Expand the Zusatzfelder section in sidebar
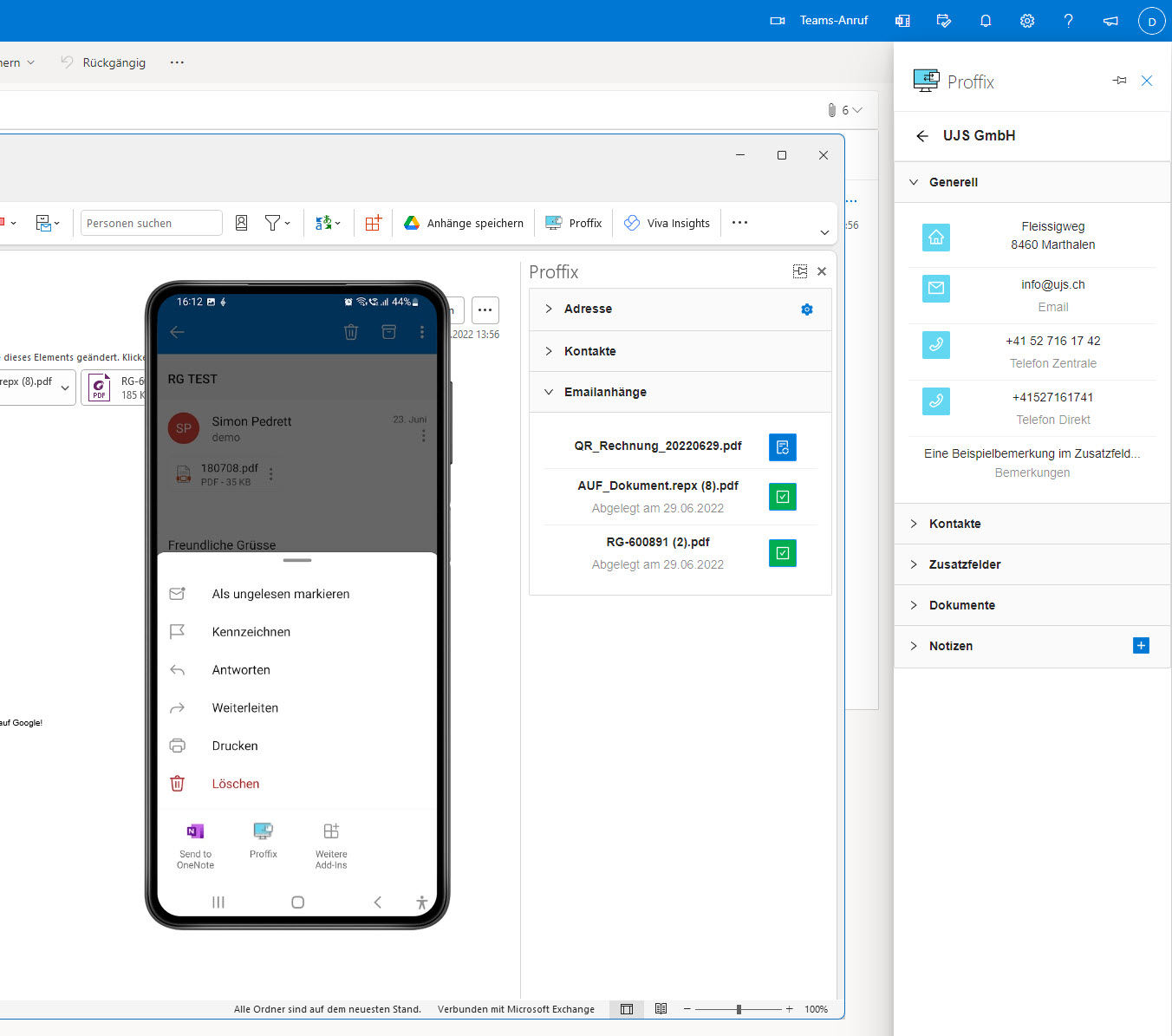The image size is (1172, 1036). coord(964,564)
